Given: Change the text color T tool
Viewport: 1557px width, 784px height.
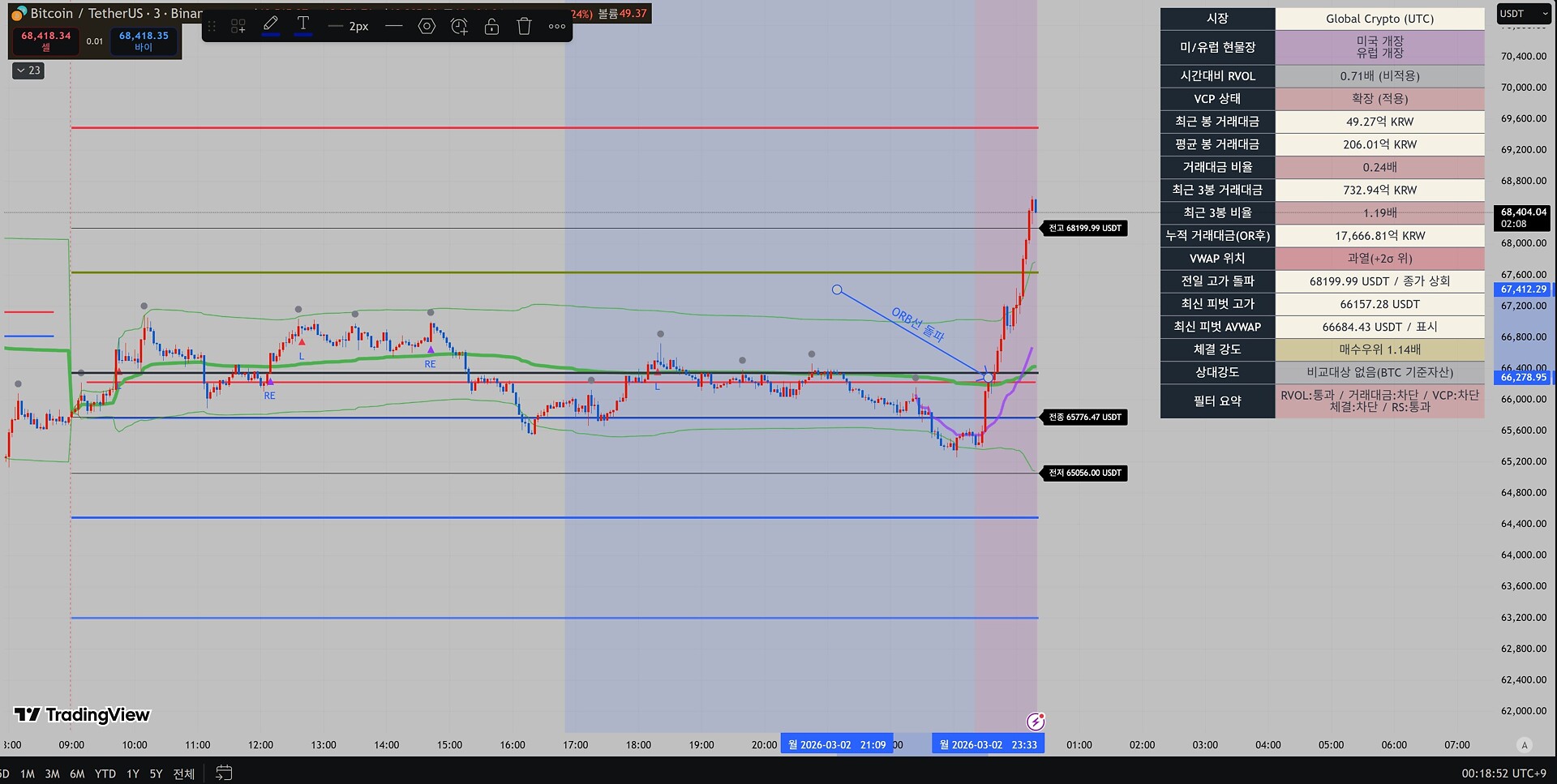Looking at the screenshot, I should 303,26.
